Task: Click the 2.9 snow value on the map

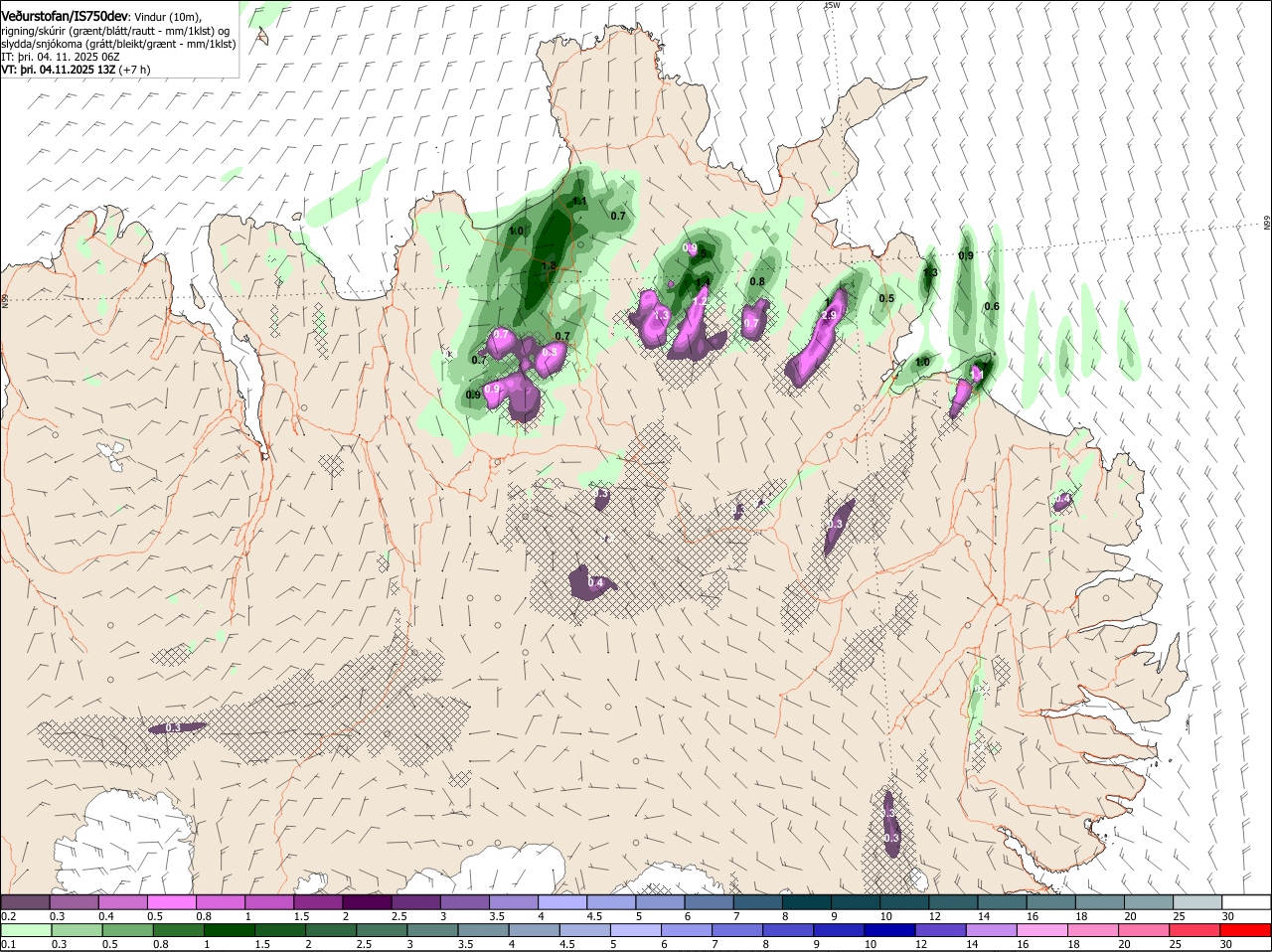Action: click(829, 315)
